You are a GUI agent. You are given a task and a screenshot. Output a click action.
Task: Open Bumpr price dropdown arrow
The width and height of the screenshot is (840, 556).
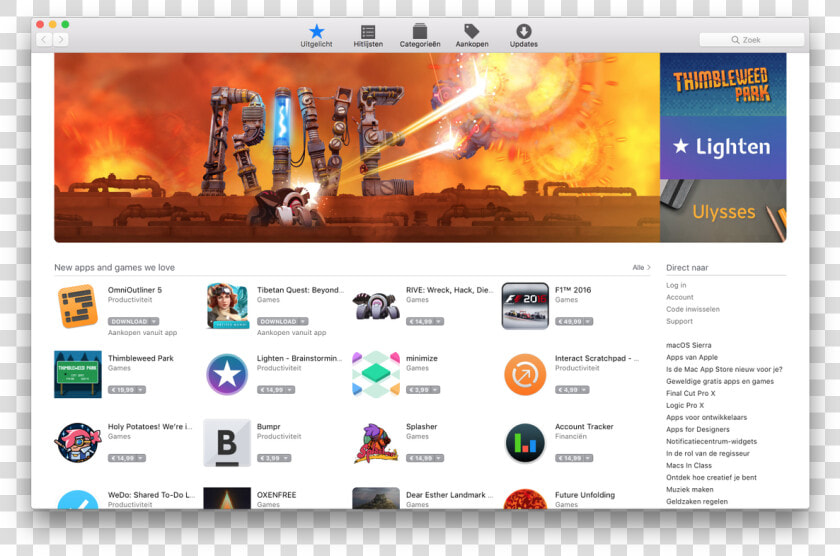coord(287,459)
